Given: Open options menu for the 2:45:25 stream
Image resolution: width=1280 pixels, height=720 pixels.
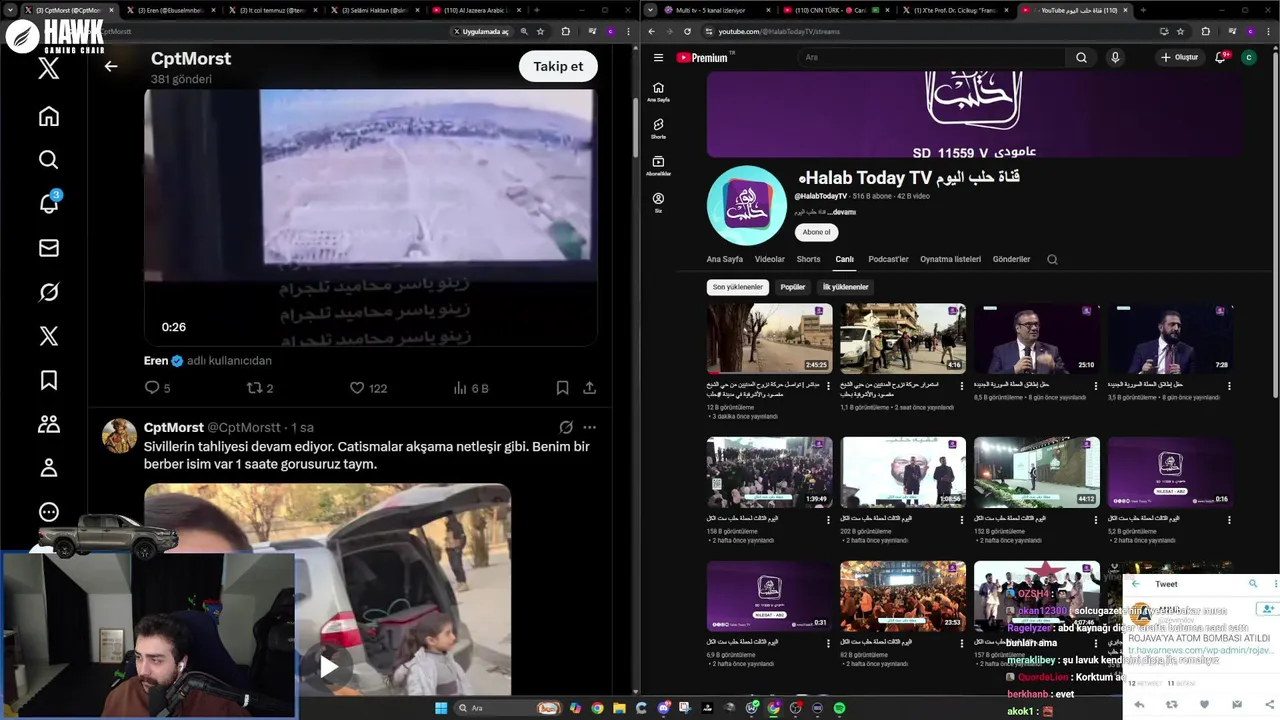Looking at the screenshot, I should (x=828, y=385).
